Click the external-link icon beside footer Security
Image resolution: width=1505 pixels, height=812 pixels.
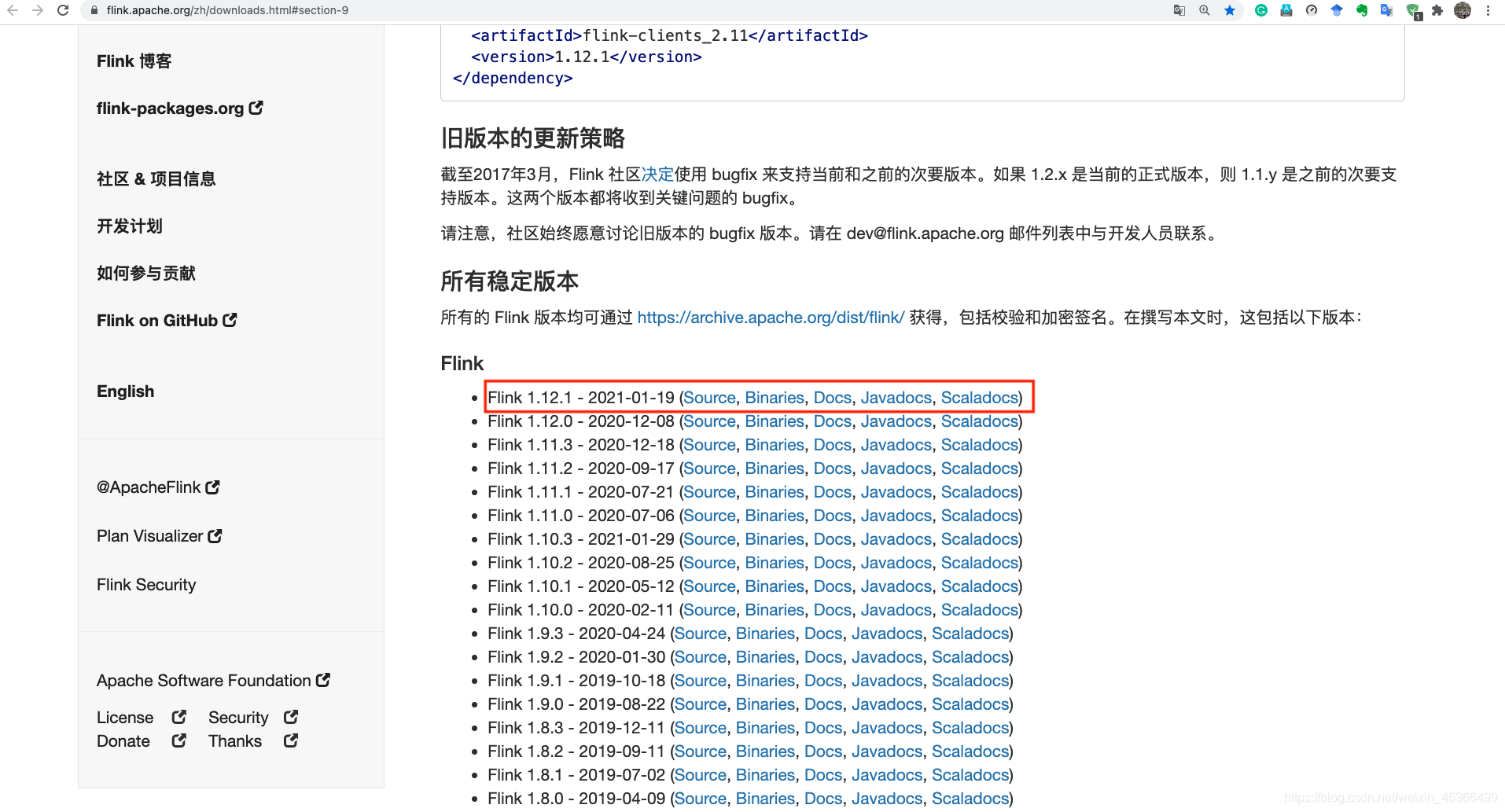point(291,717)
